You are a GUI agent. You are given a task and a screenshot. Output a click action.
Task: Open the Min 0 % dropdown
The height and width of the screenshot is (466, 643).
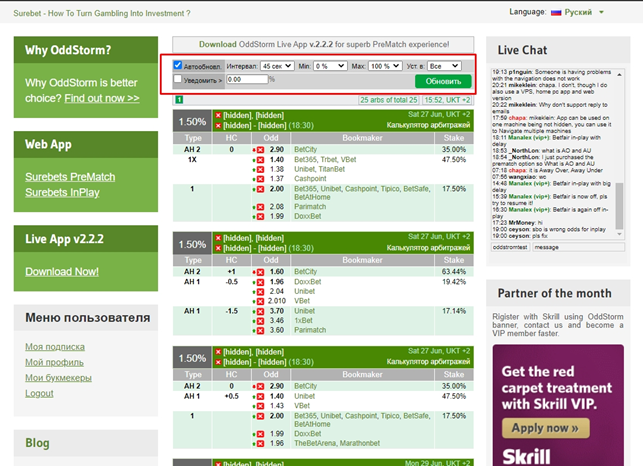(329, 66)
